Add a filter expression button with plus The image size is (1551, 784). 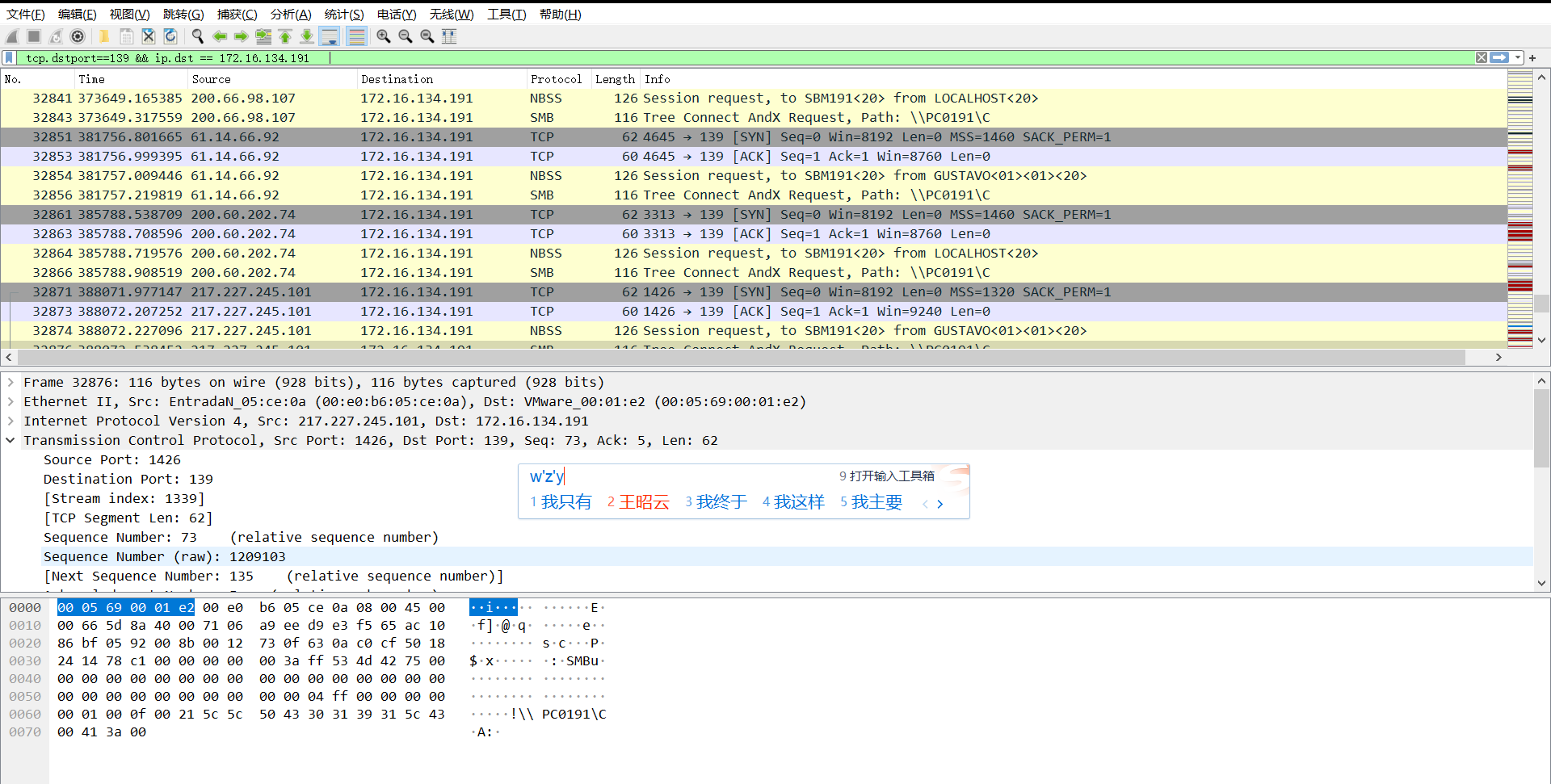pos(1532,58)
